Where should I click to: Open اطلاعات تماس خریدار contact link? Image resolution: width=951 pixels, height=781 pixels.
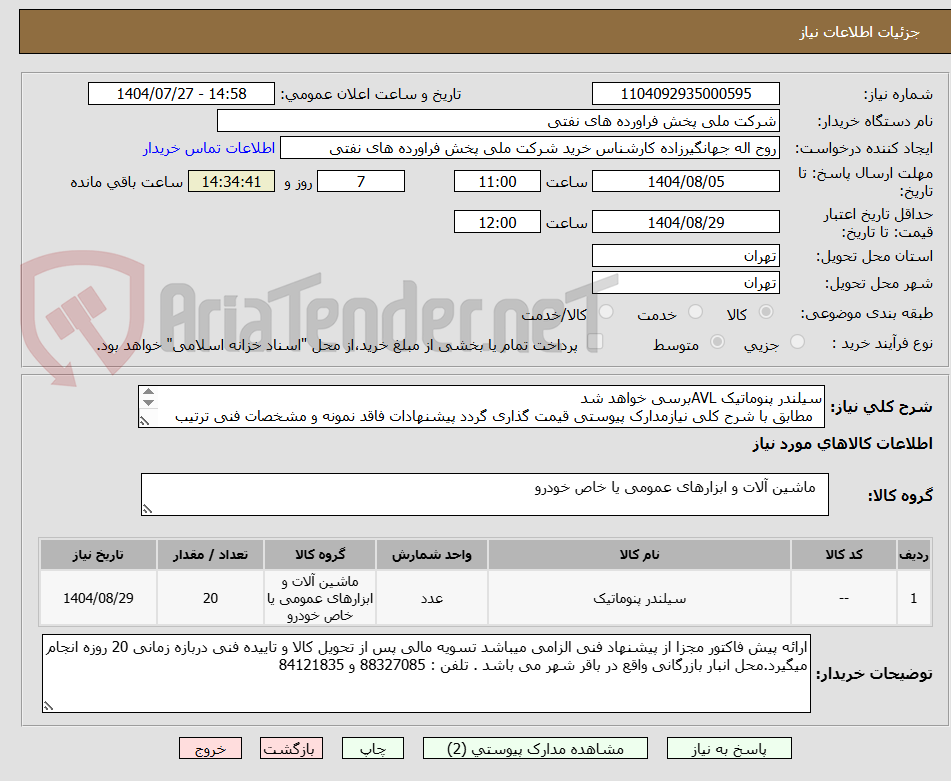pos(209,149)
